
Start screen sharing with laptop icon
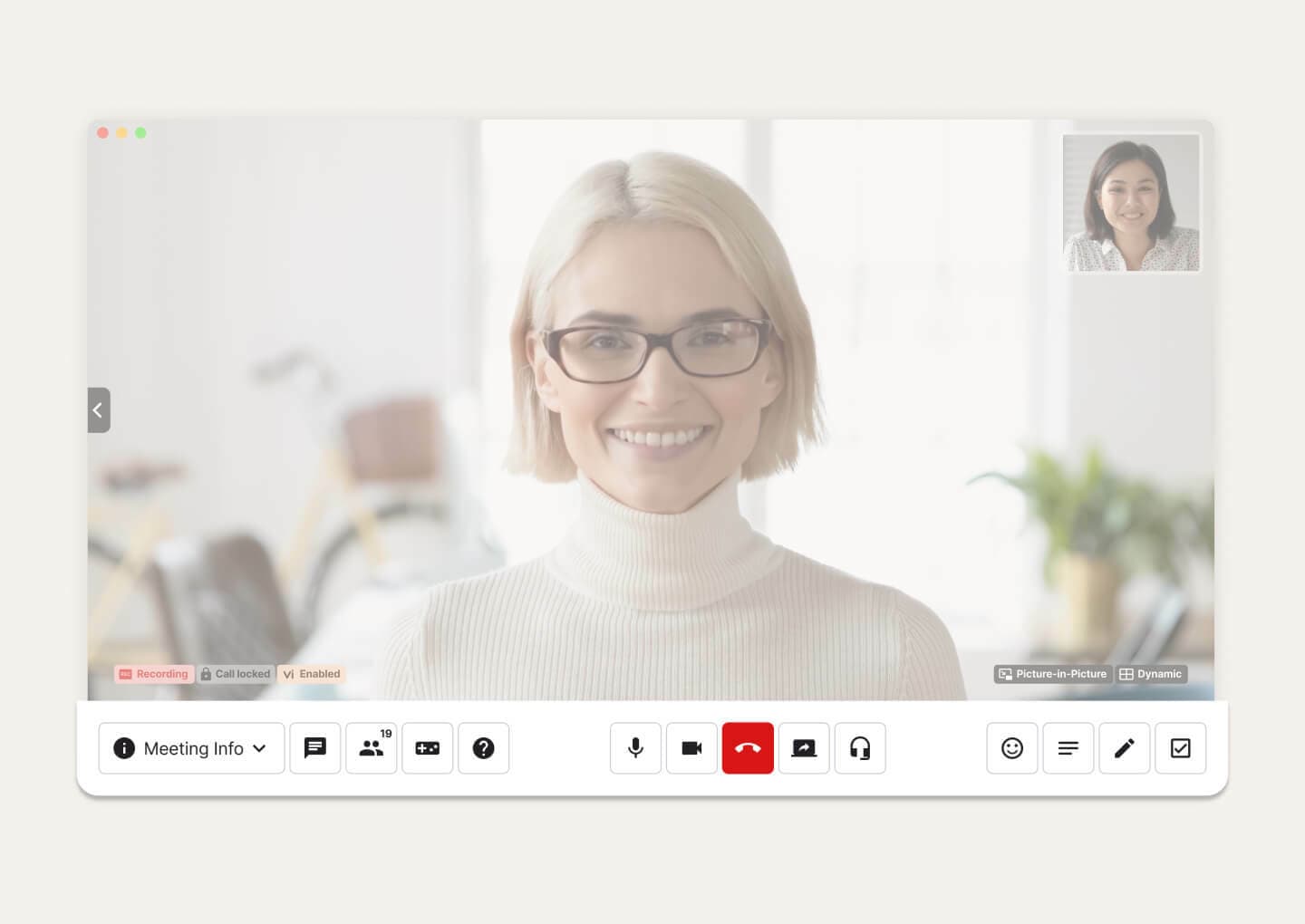804,748
